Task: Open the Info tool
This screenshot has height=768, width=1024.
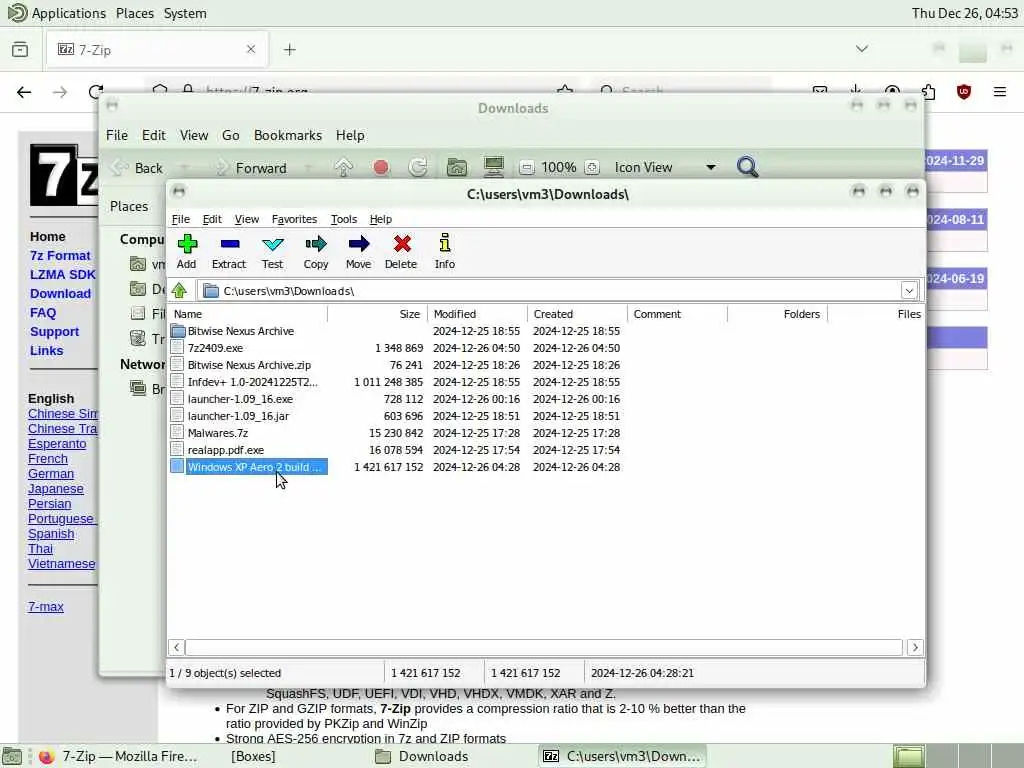Action: coord(445,243)
